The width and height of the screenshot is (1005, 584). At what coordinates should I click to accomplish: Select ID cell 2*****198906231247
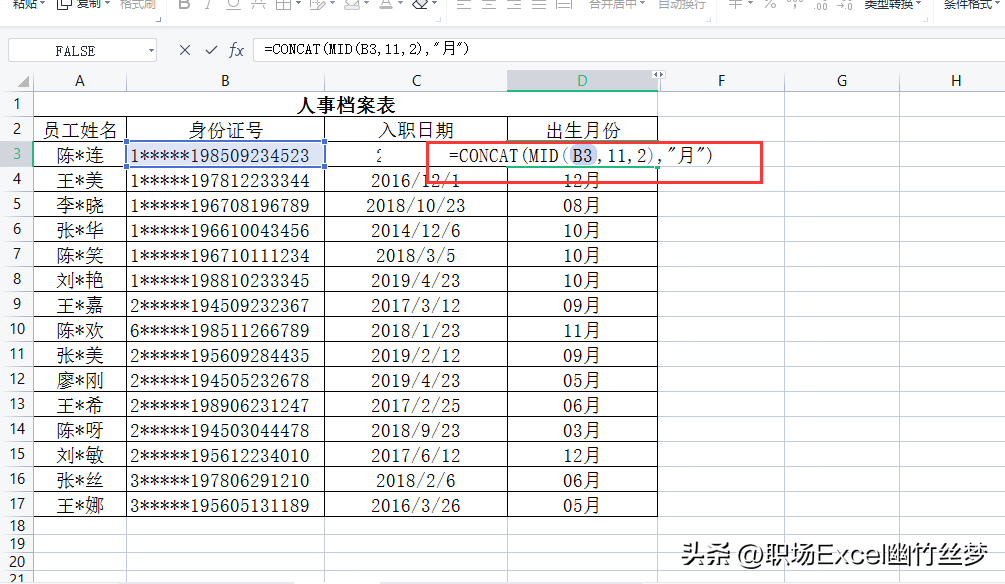click(226, 405)
